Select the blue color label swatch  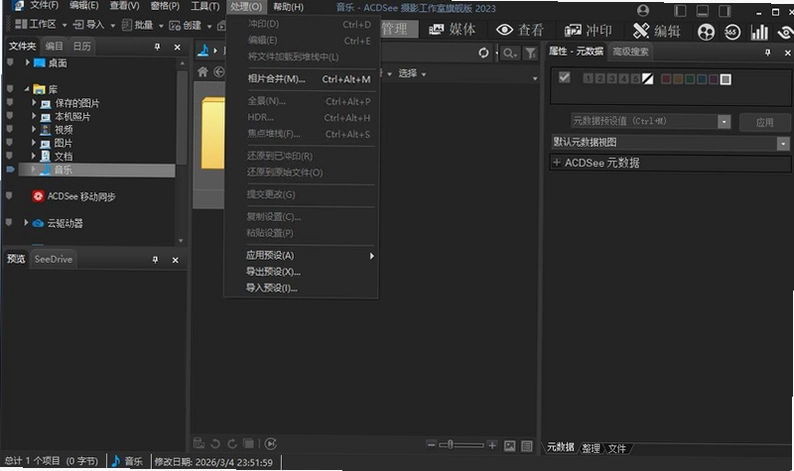point(701,79)
